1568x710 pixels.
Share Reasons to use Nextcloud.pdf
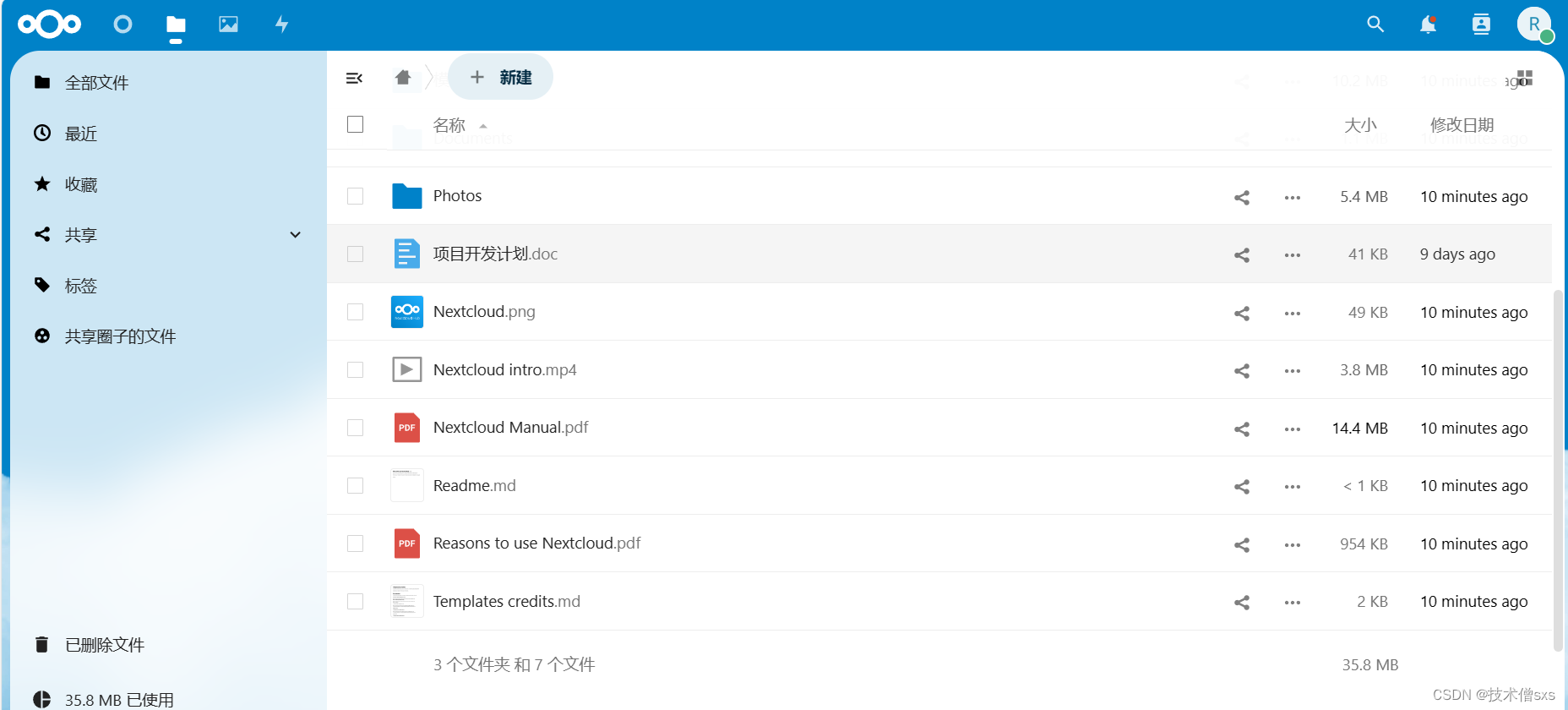(x=1242, y=544)
